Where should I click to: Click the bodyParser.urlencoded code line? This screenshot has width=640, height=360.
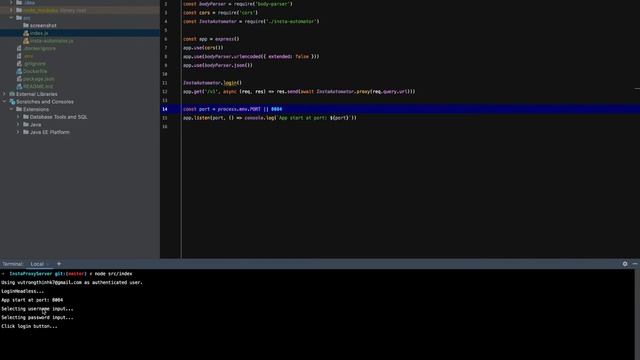coord(251,57)
